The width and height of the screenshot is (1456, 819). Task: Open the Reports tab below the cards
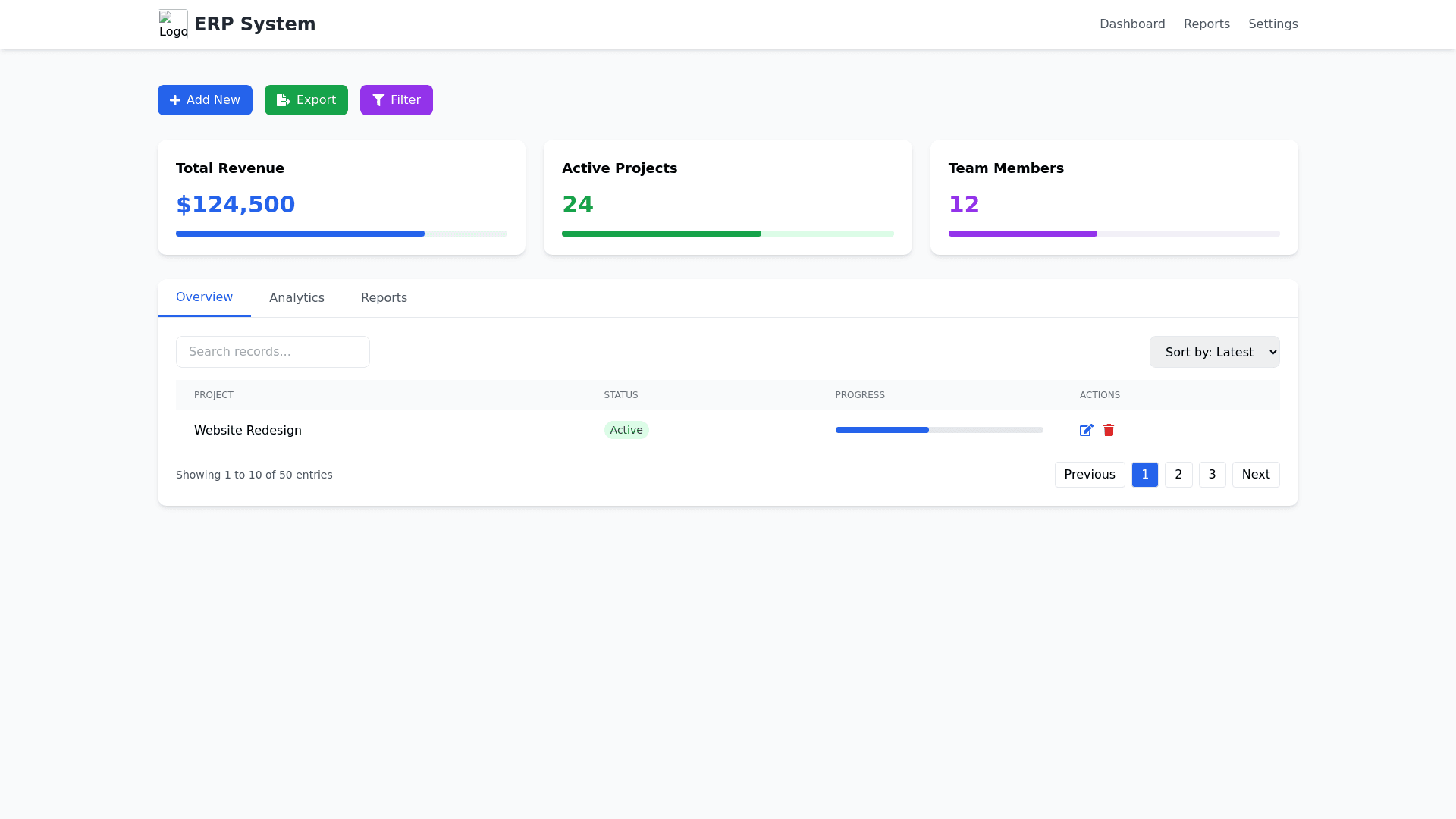point(384,298)
